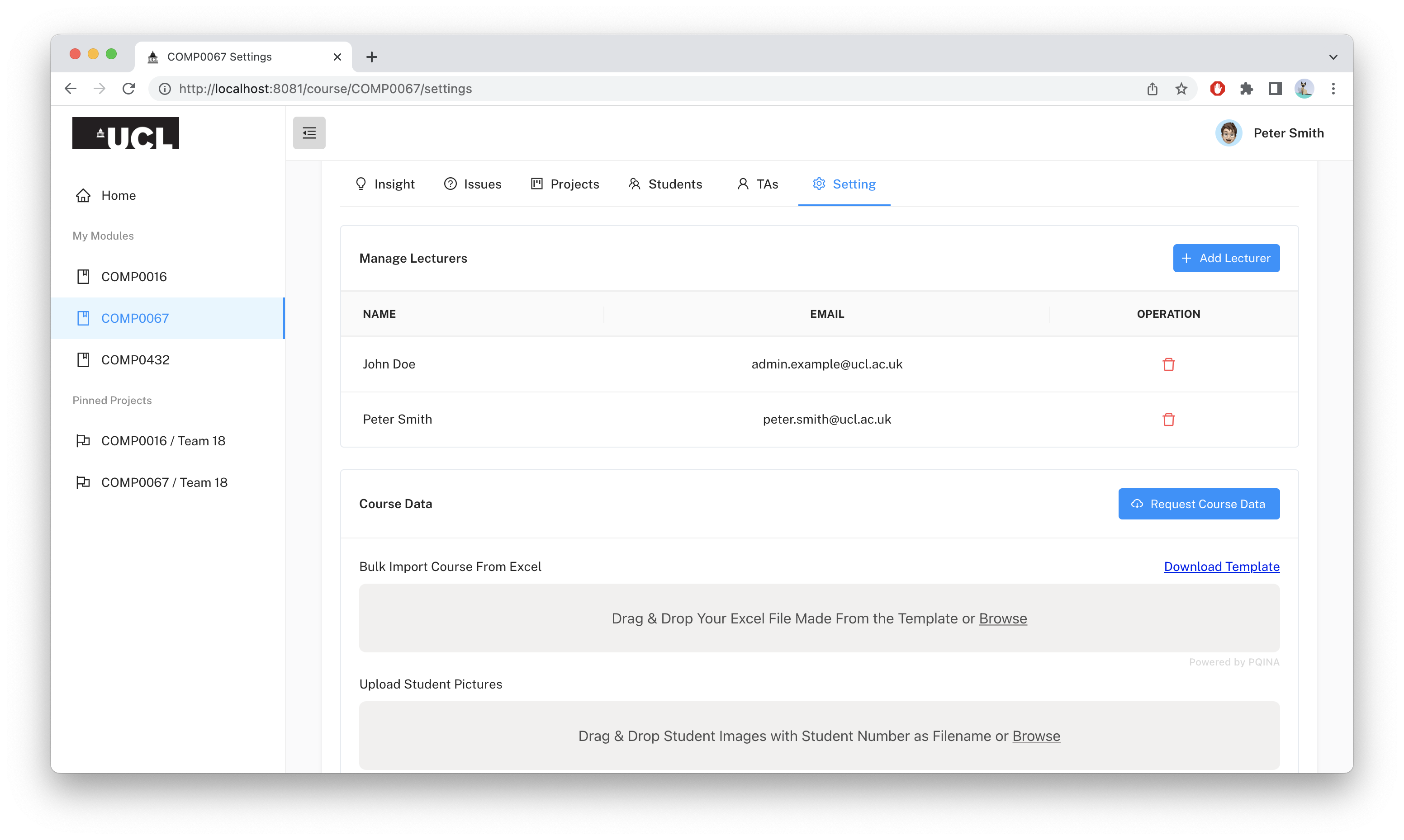This screenshot has width=1404, height=840.
Task: Switch to the Students tab
Action: 665,184
